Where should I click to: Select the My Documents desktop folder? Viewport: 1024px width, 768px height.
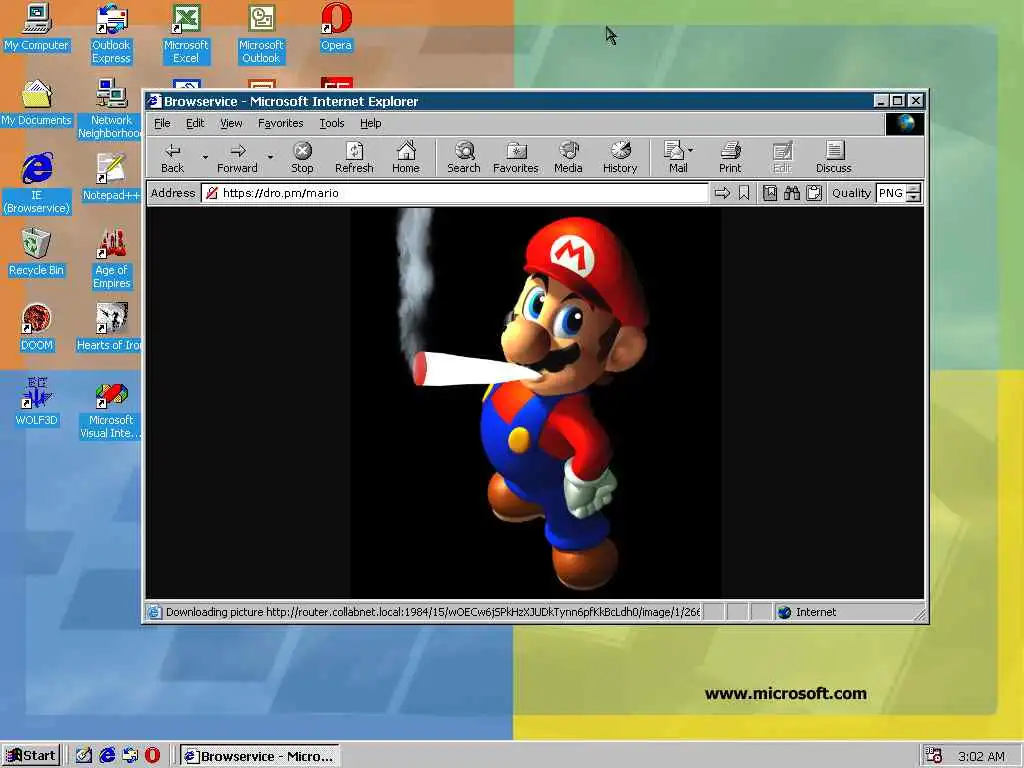pyautogui.click(x=36, y=103)
